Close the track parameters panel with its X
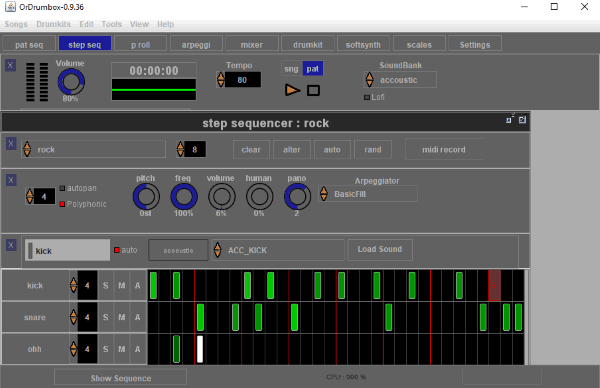This screenshot has height=388, width=600. tap(11, 180)
